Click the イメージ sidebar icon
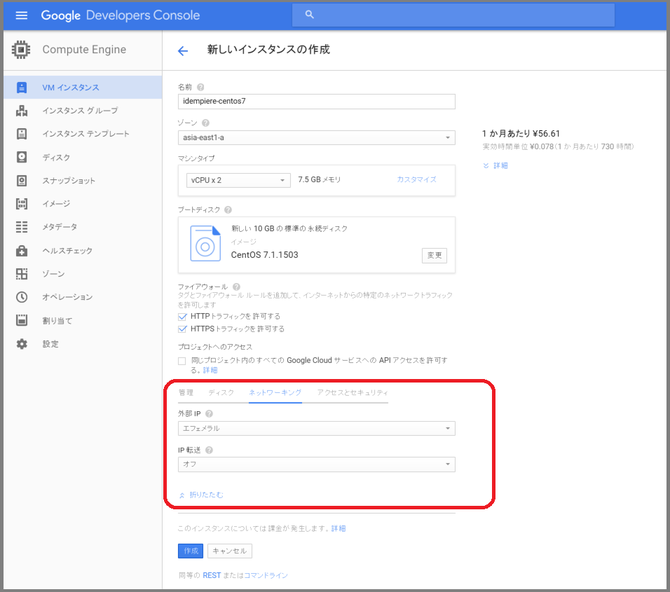Viewport: 670px width, 592px height. click(x=22, y=203)
